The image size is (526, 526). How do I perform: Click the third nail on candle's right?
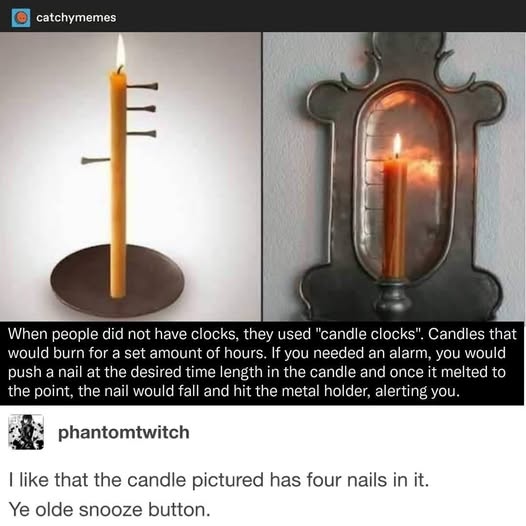[141, 134]
